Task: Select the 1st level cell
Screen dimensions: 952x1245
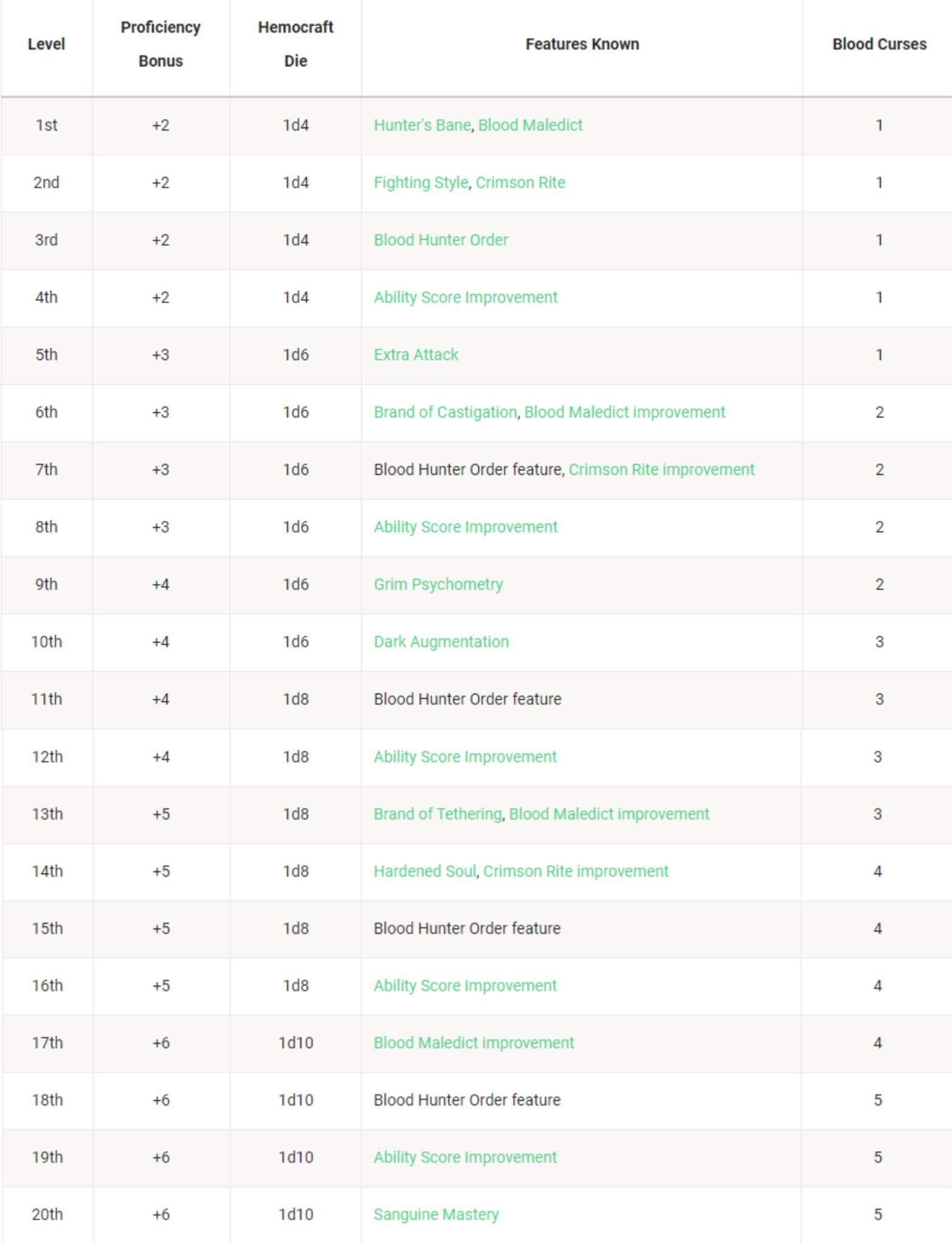Action: coord(46,125)
